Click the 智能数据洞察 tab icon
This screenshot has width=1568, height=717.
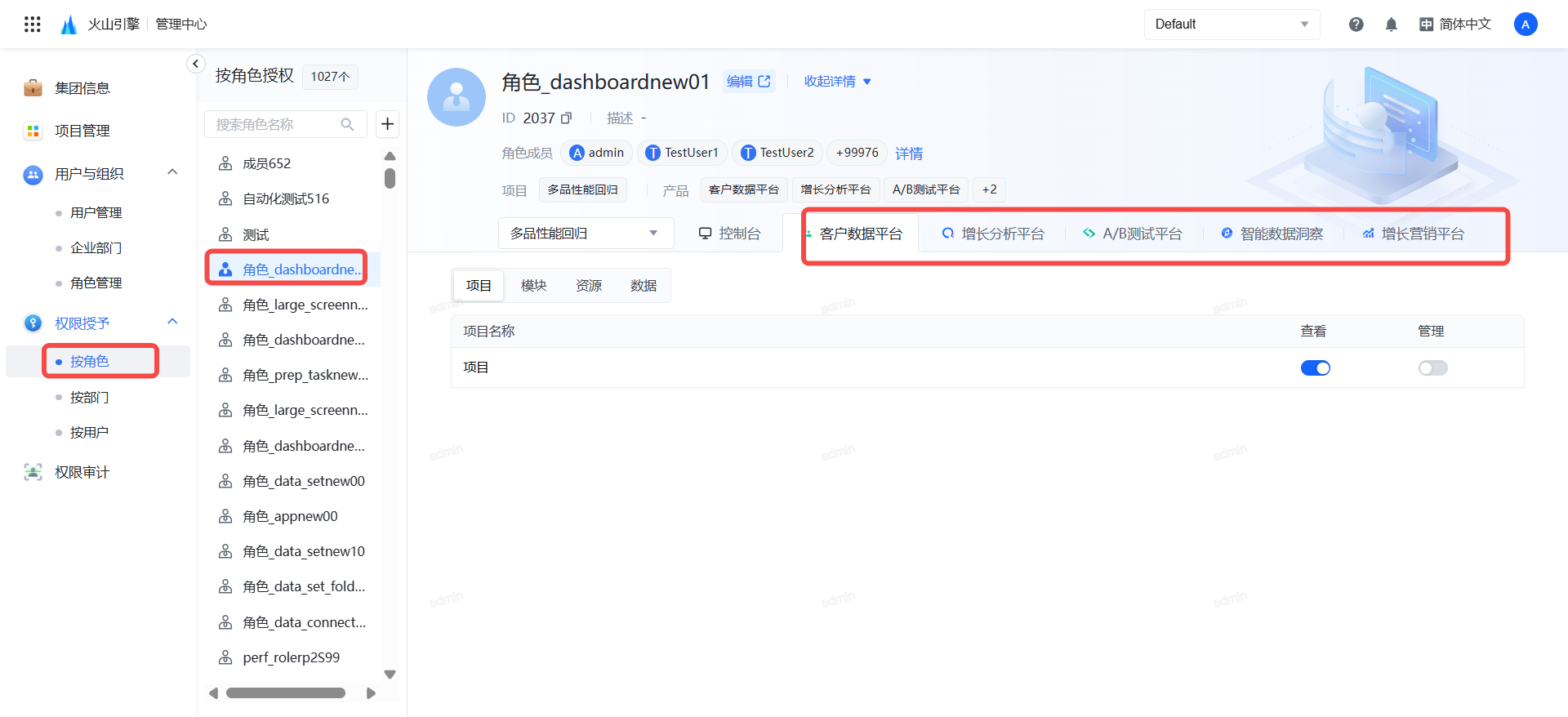point(1227,234)
